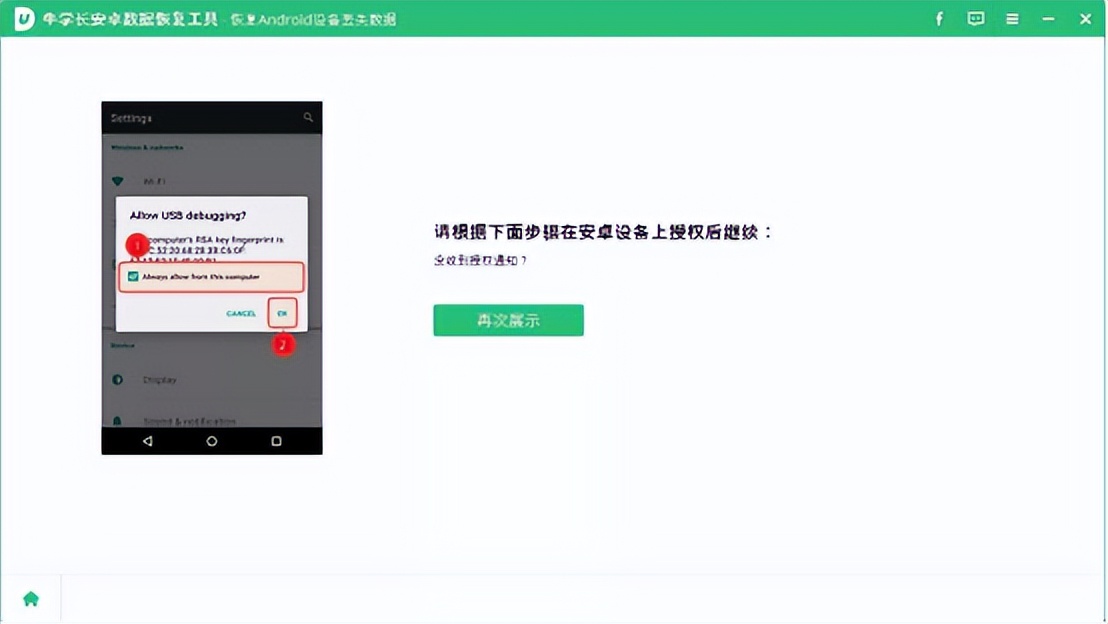The image size is (1108, 624).
Task: Click the Display icon in phone settings
Action: (x=118, y=380)
